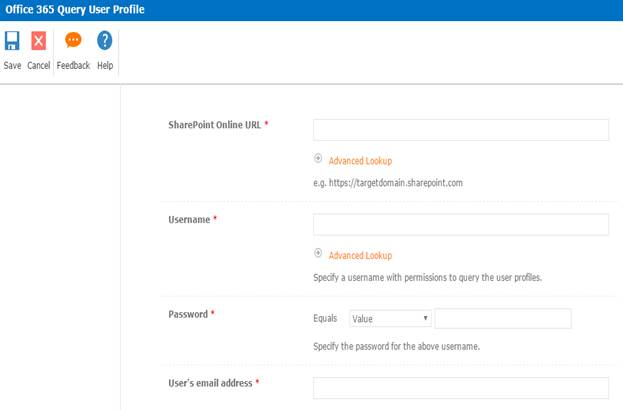623x410 pixels.
Task: Open Advanced Lookup link for SharePoint URL
Action: coord(360,160)
